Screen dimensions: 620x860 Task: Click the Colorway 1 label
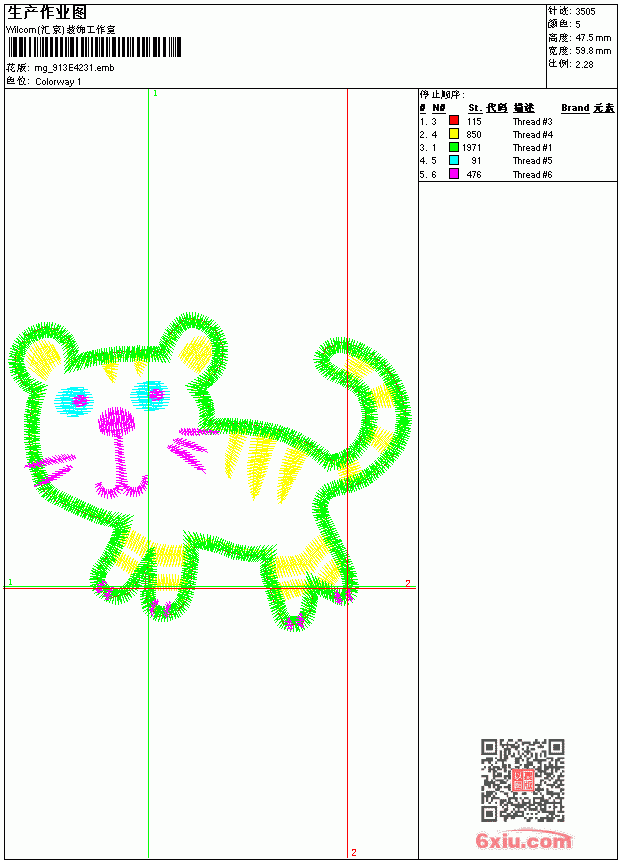[58, 82]
